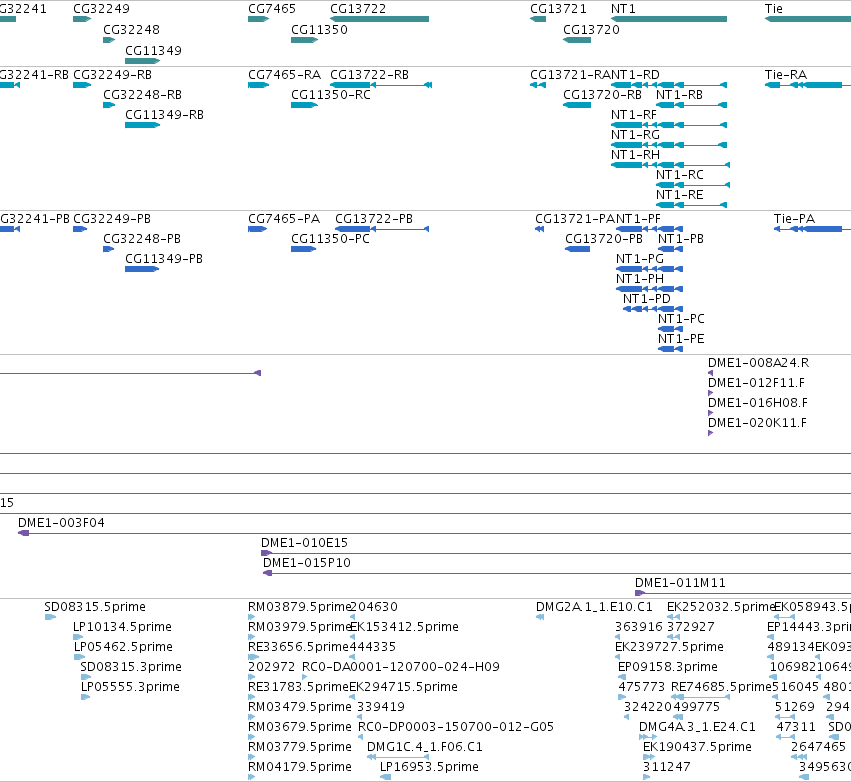Select BAC clone DME1-015P10
Viewport: 851px width, 782px height.
[x=307, y=563]
